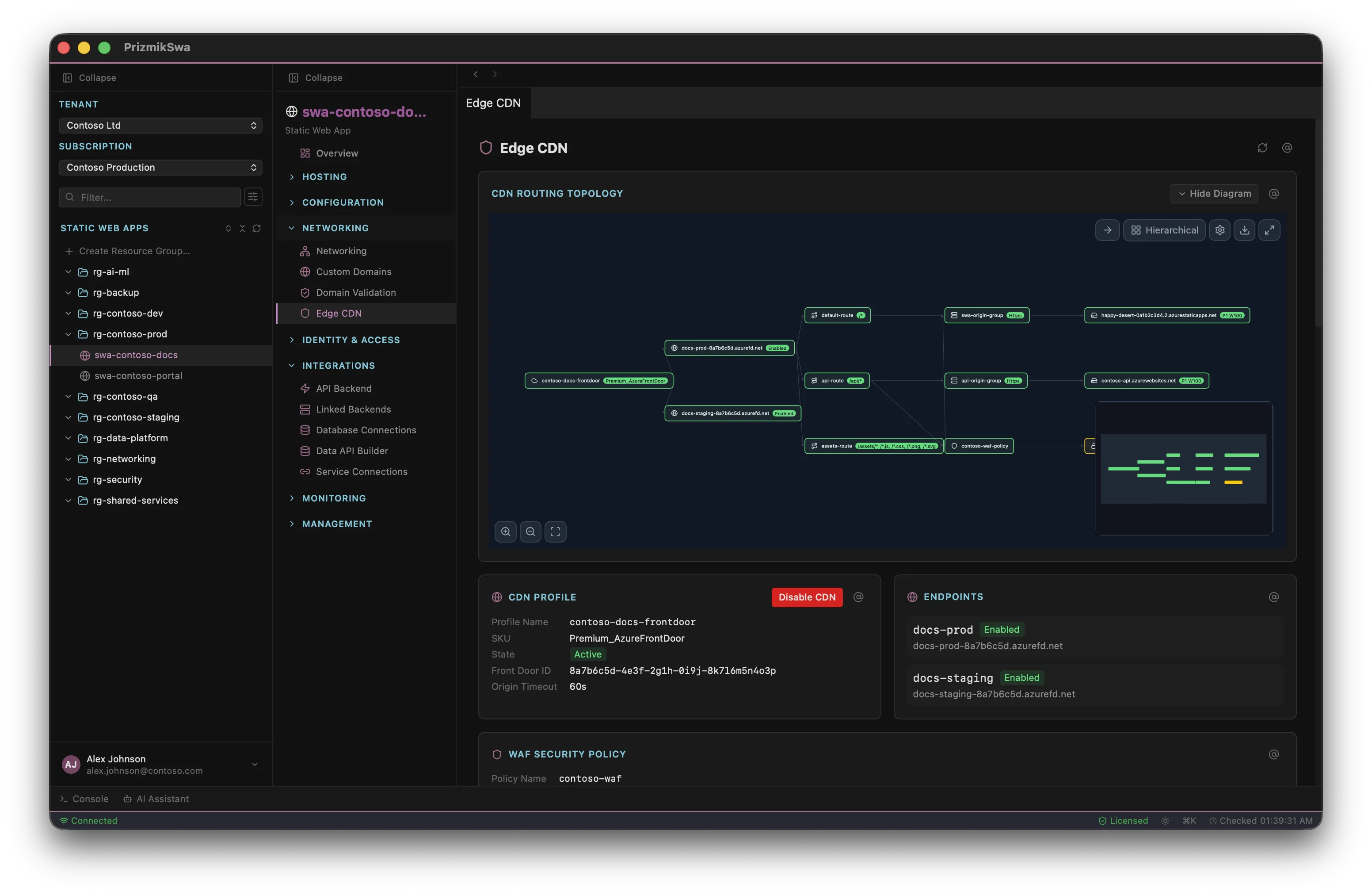Zoom in on the topology diagram
1372x895 pixels.
click(506, 532)
